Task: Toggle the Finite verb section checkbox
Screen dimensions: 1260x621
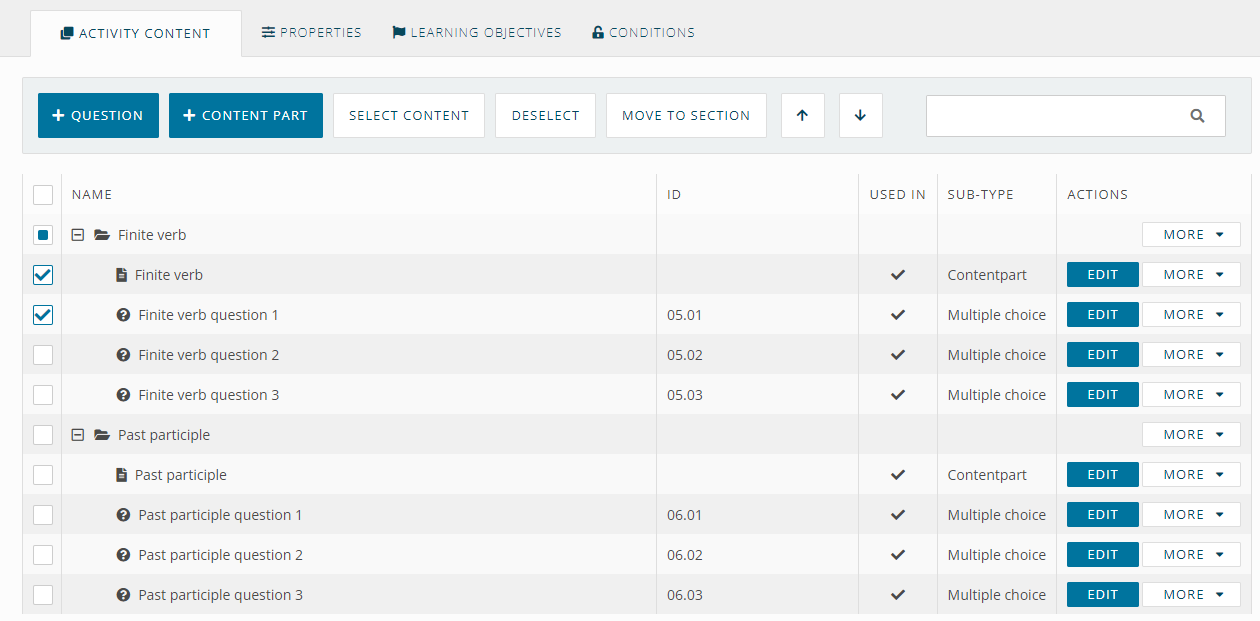Action: pyautogui.click(x=43, y=235)
